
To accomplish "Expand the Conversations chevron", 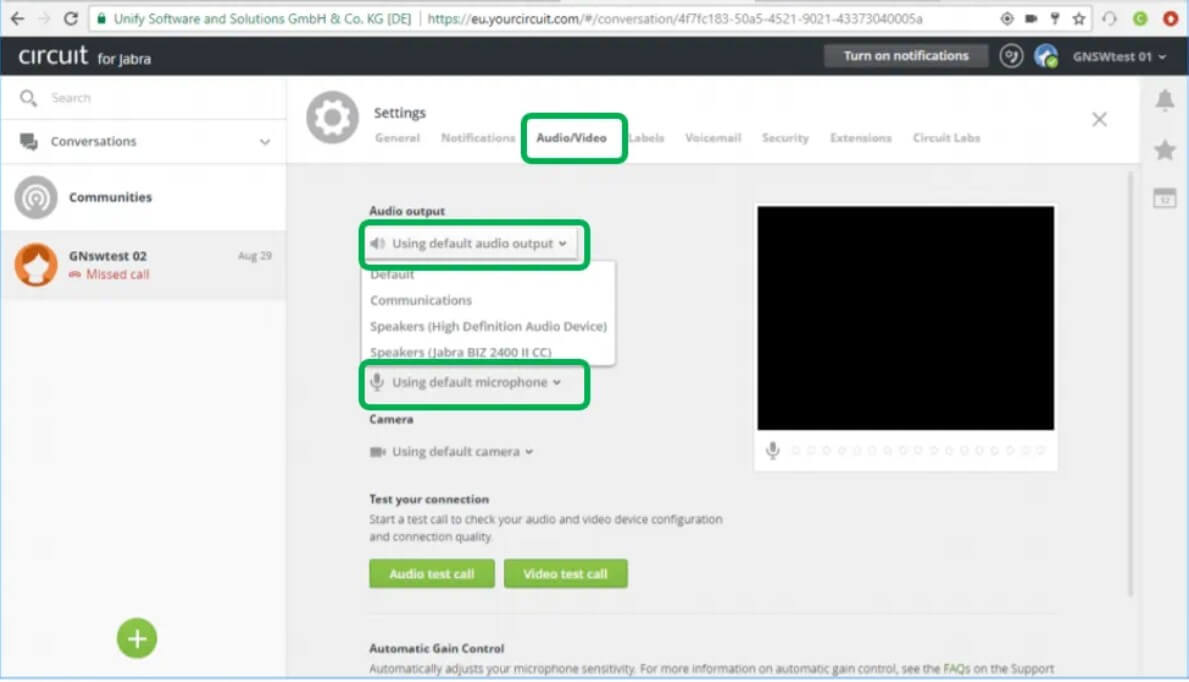I will (265, 142).
